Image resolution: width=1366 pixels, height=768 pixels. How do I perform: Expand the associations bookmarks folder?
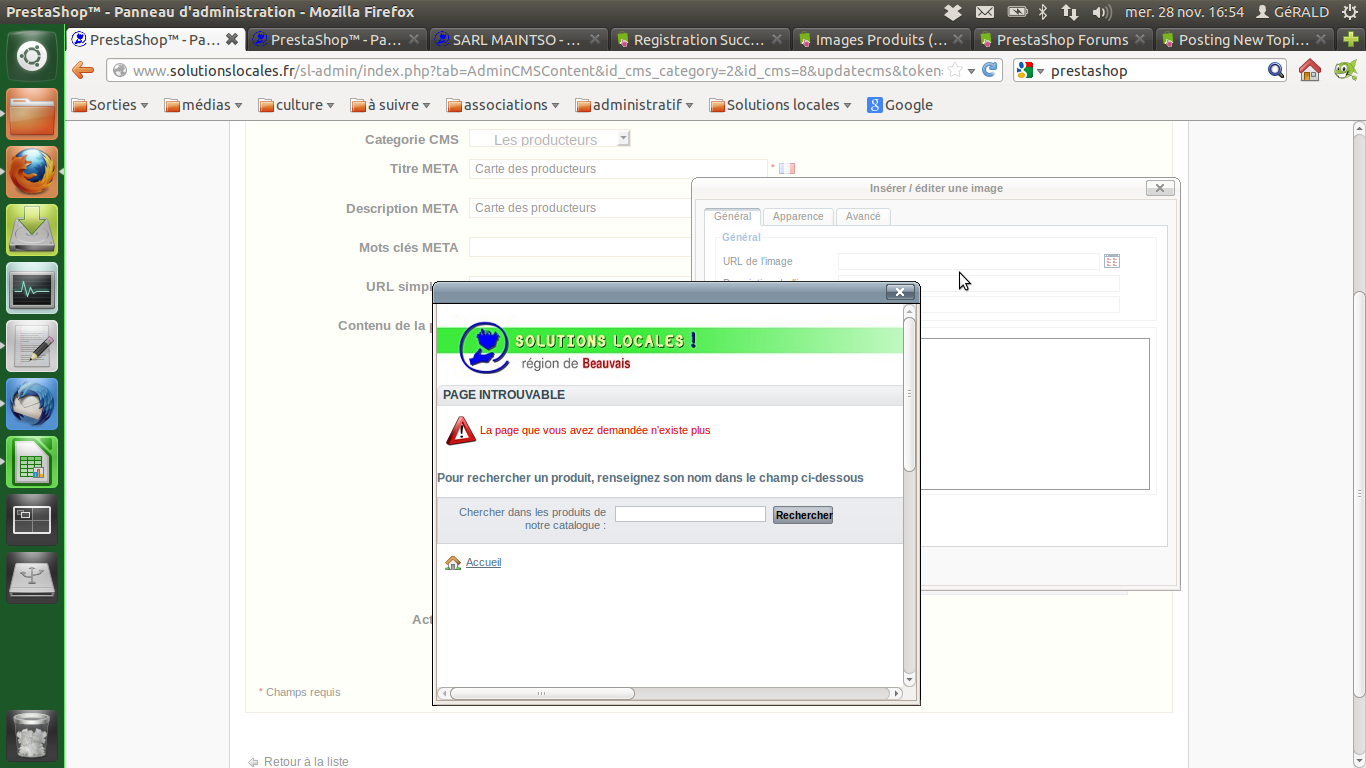click(x=504, y=105)
